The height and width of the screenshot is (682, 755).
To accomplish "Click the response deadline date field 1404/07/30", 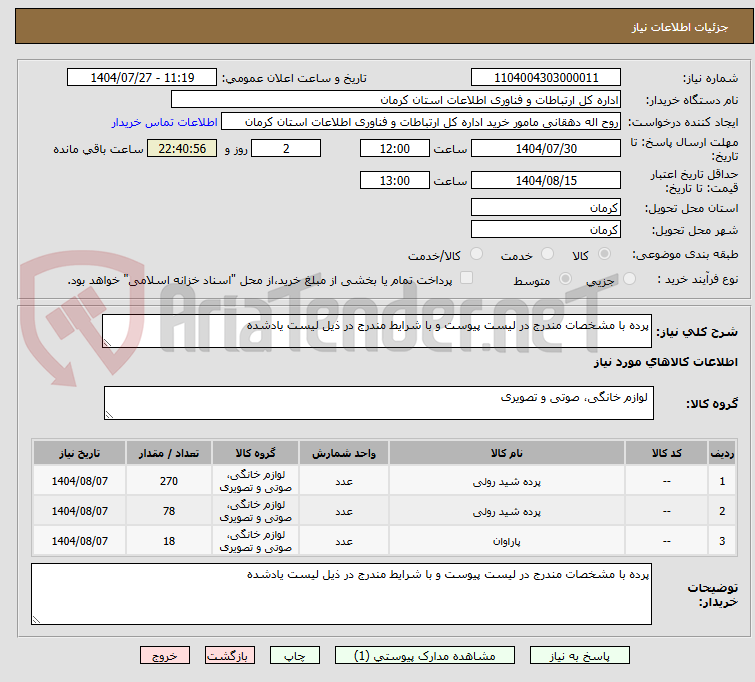I will (545, 149).
